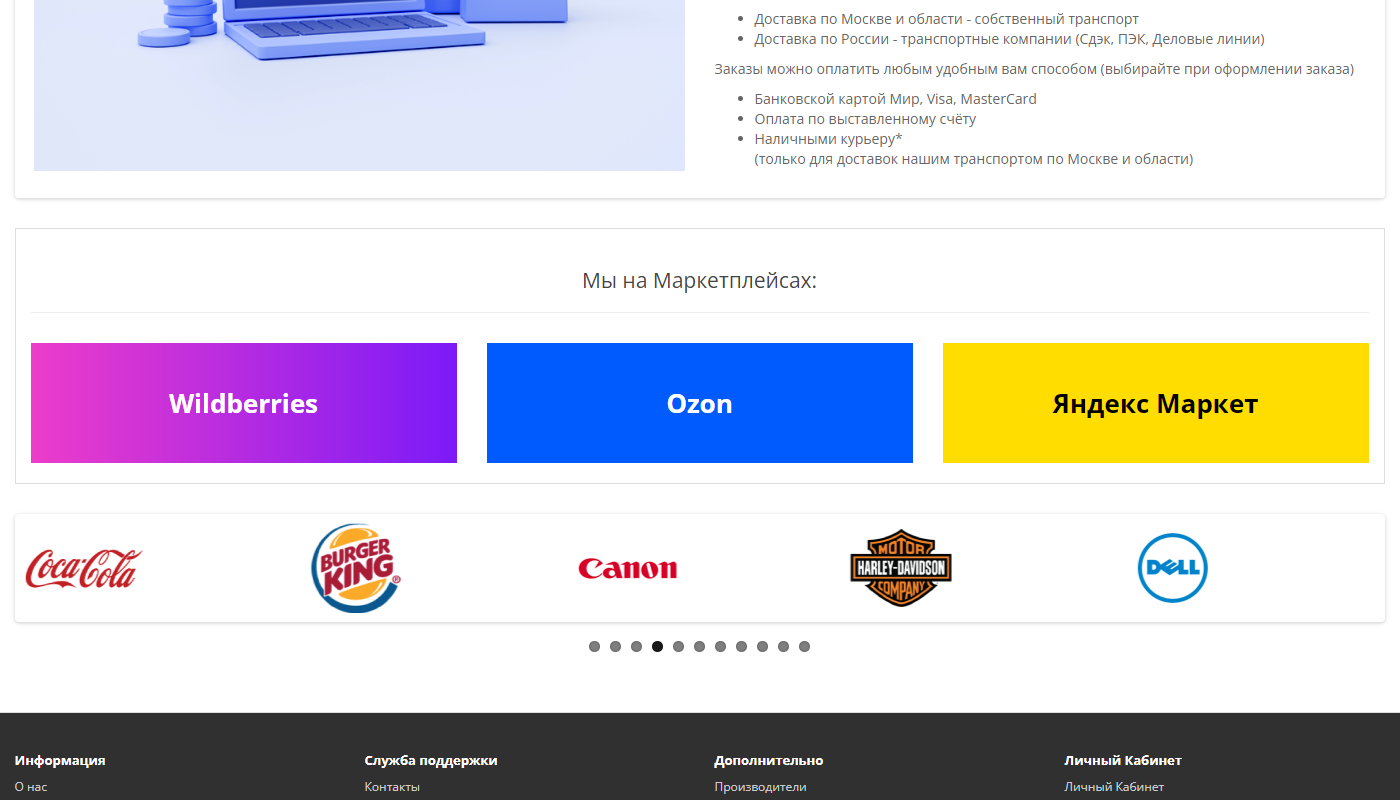Image resolution: width=1400 pixels, height=800 pixels.
Task: Open the Burger King logo
Action: 356,568
